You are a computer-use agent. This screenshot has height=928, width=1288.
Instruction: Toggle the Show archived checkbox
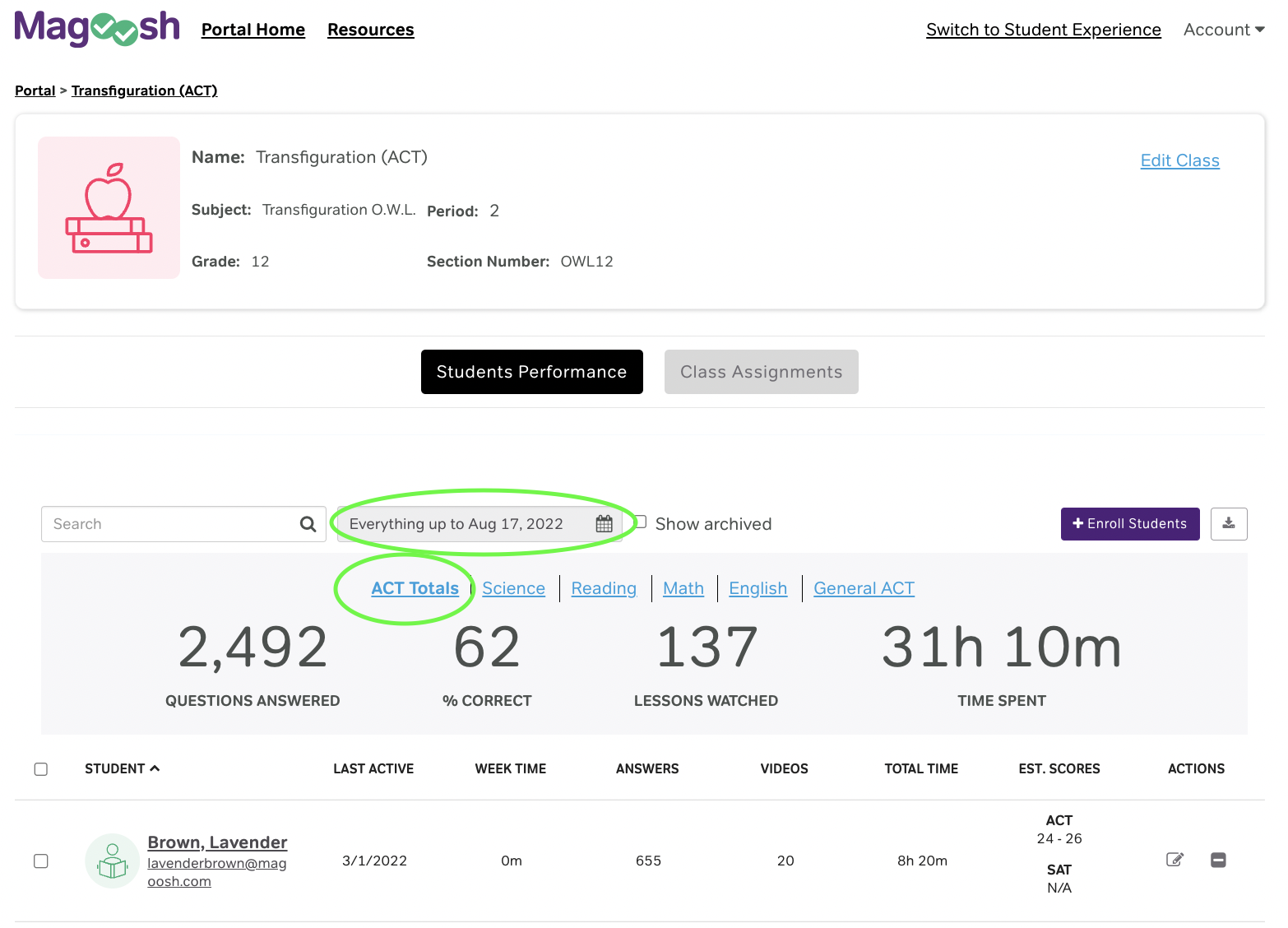coord(641,522)
